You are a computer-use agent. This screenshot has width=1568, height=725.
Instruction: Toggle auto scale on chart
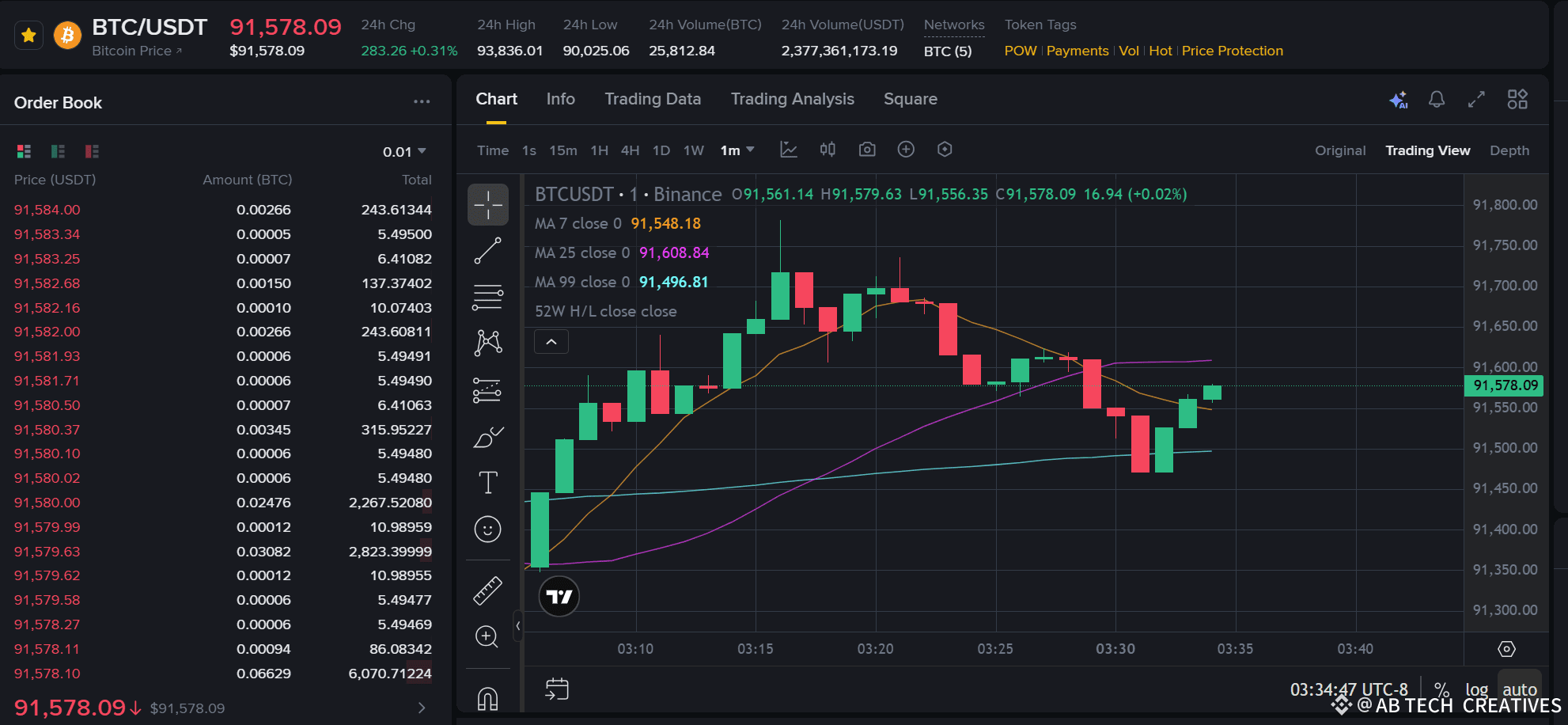1520,689
